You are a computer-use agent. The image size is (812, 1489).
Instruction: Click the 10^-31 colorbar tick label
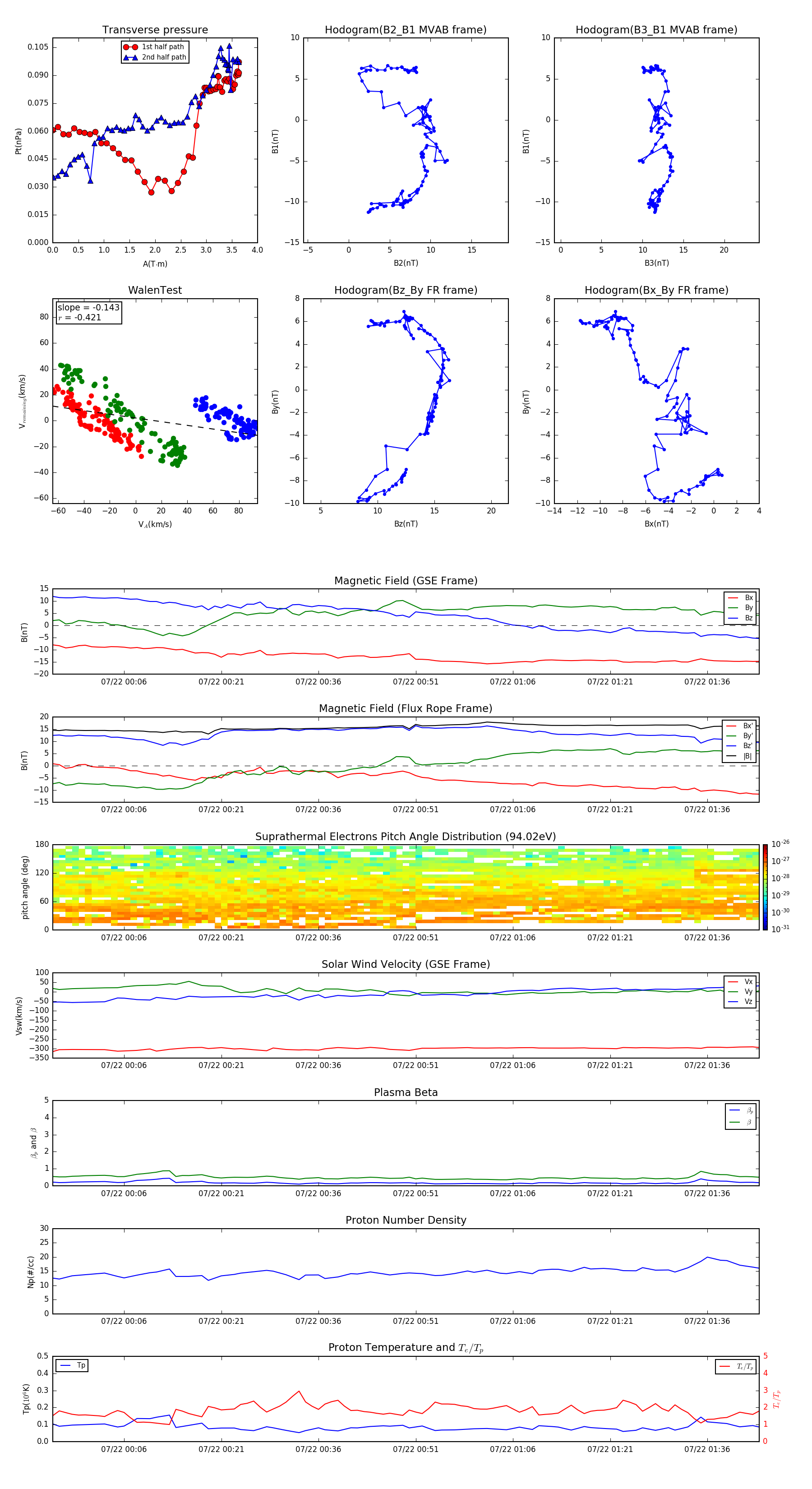[780, 929]
